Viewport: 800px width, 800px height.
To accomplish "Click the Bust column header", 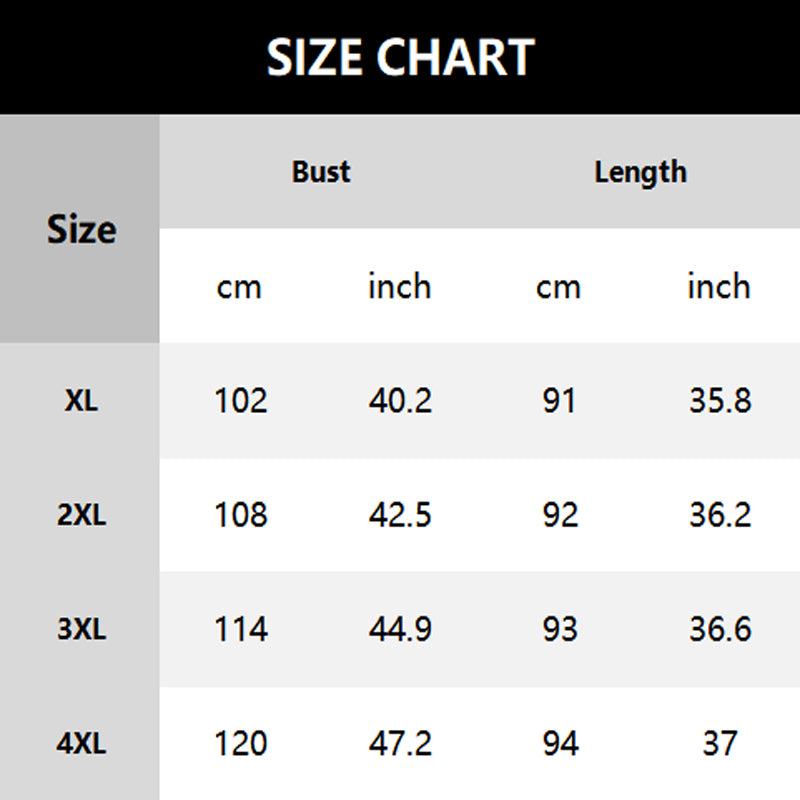I will [321, 172].
